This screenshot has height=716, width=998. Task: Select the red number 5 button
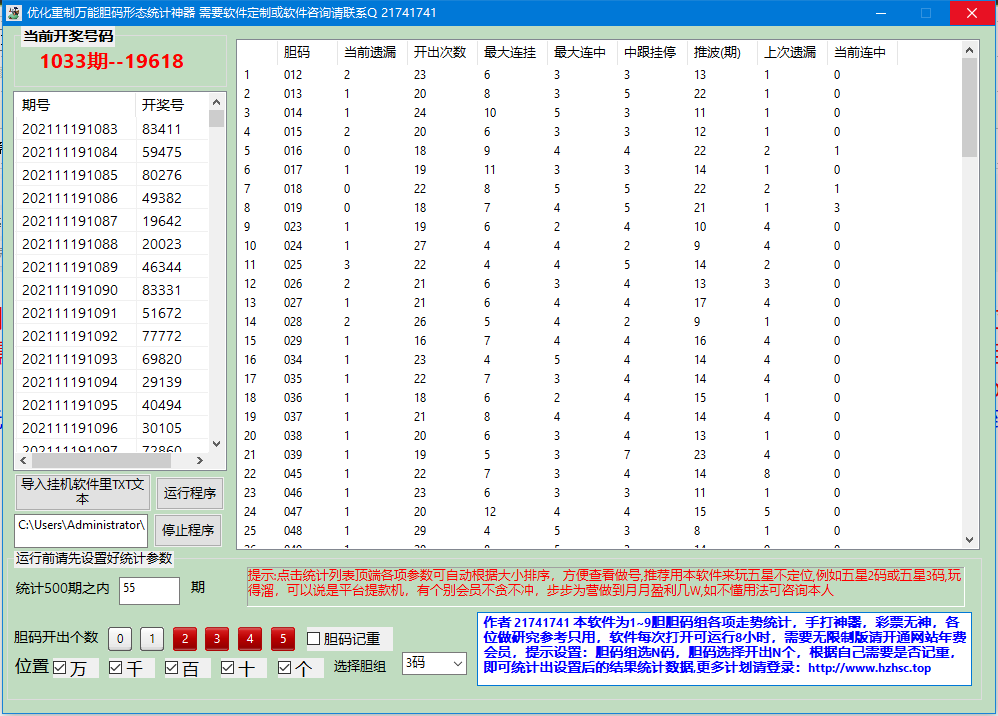283,638
